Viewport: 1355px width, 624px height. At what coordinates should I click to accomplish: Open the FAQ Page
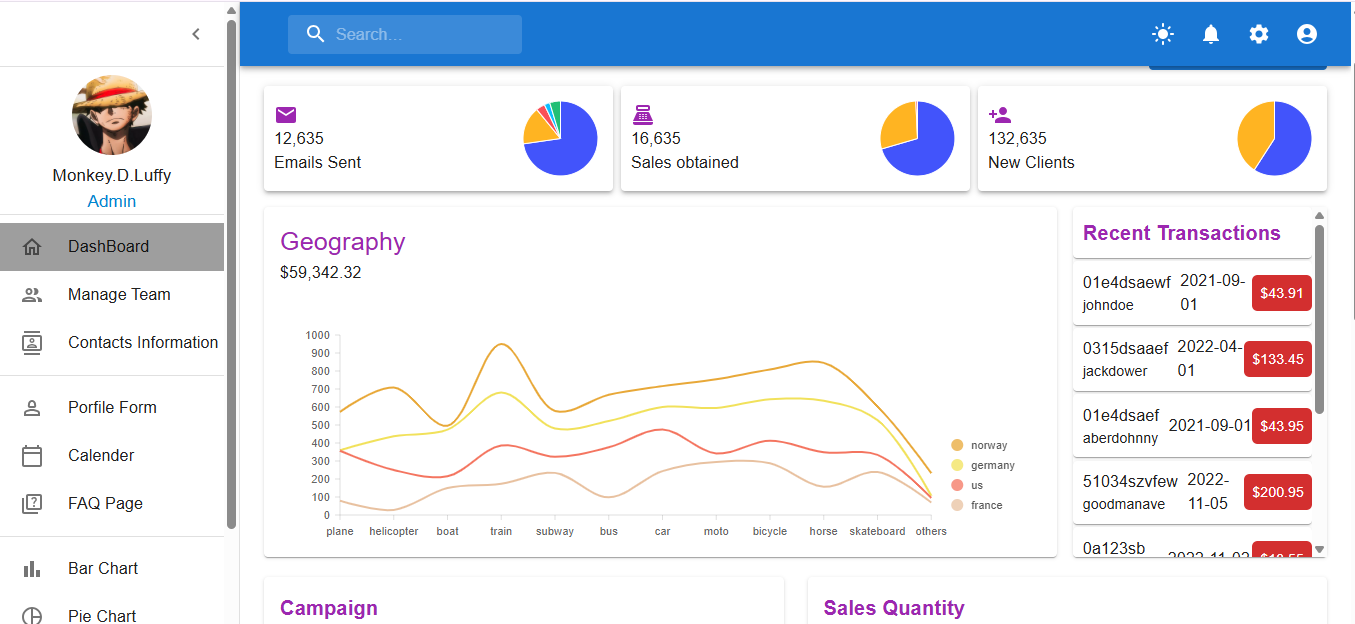(104, 503)
